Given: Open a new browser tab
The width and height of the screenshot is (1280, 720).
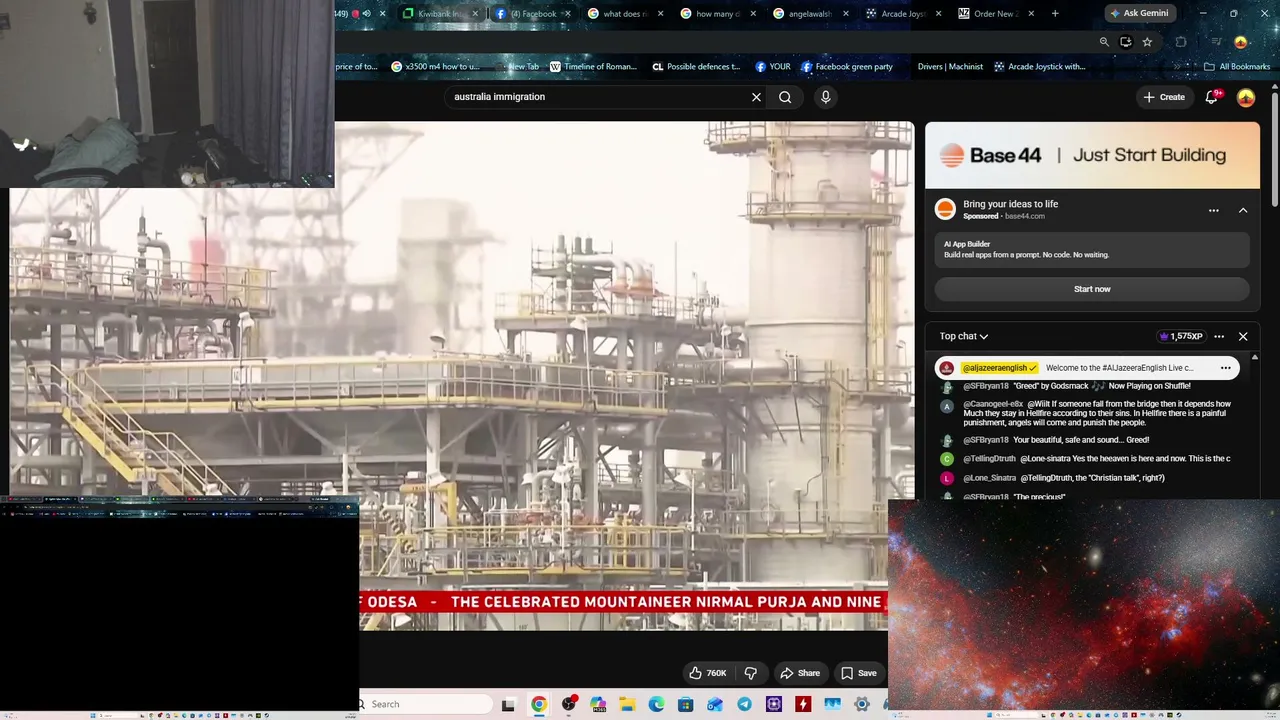Looking at the screenshot, I should [x=1055, y=14].
